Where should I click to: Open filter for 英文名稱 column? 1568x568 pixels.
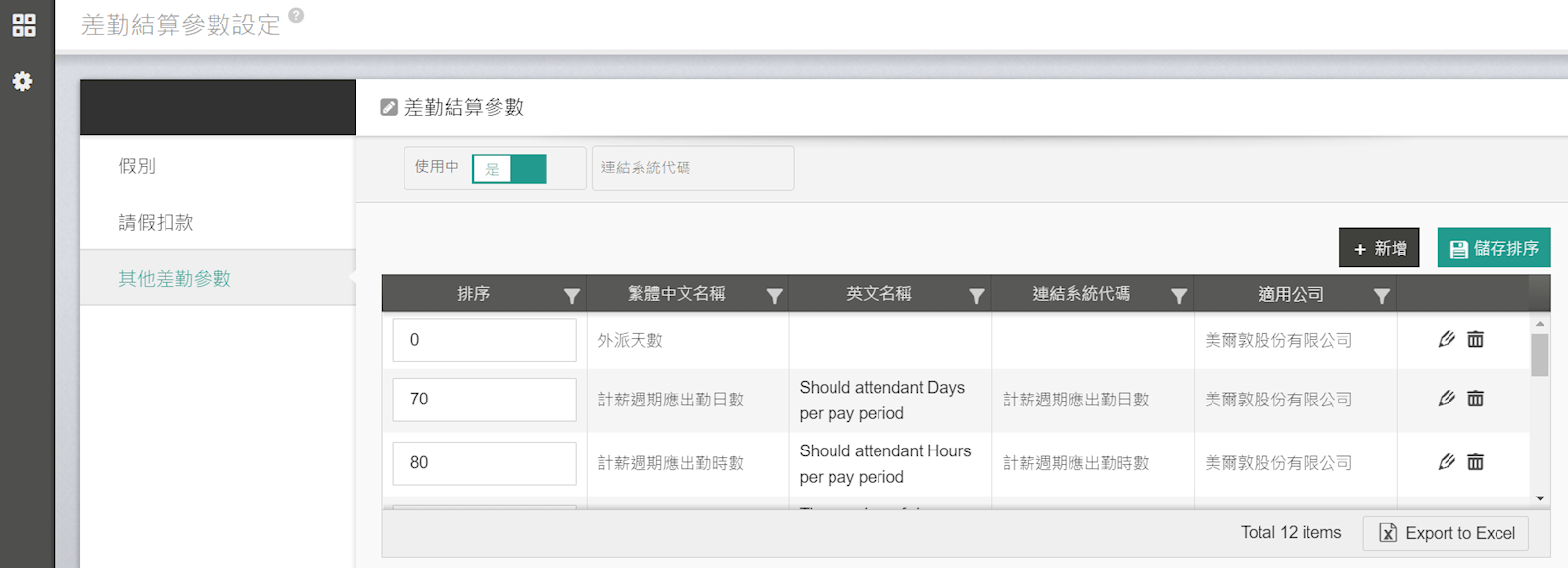click(x=976, y=296)
